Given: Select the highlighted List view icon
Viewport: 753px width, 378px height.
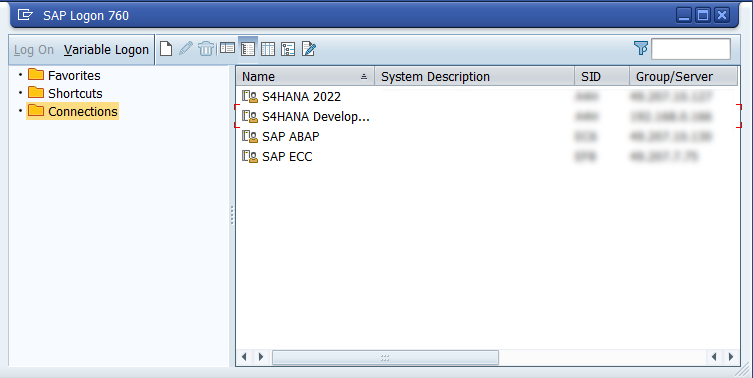Looking at the screenshot, I should coord(248,49).
